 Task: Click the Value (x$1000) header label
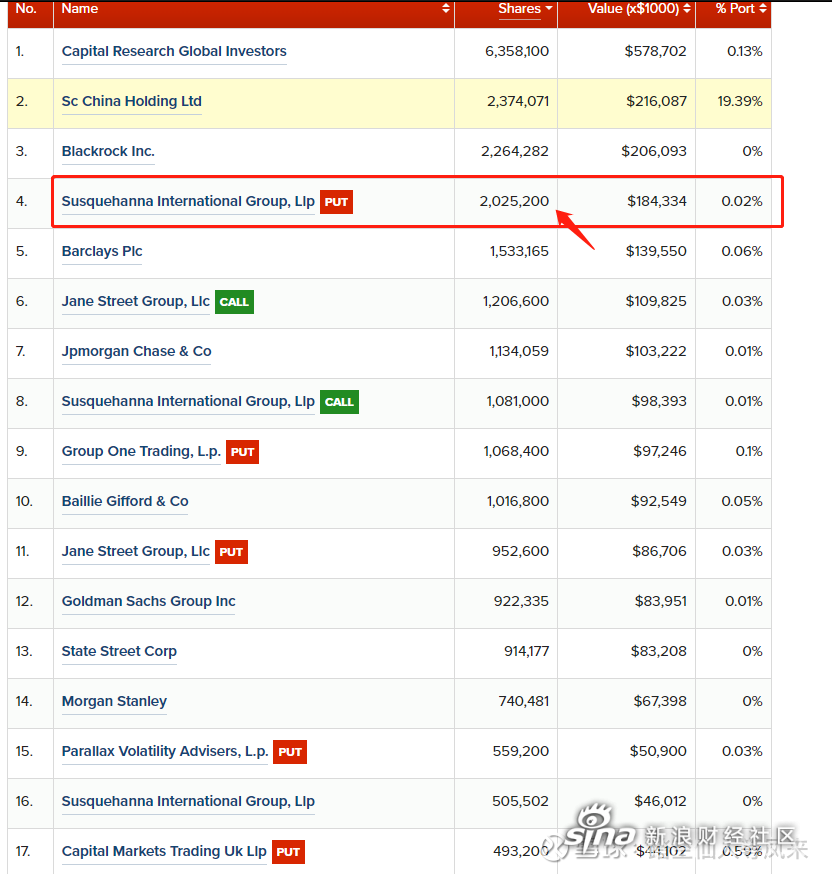click(634, 8)
